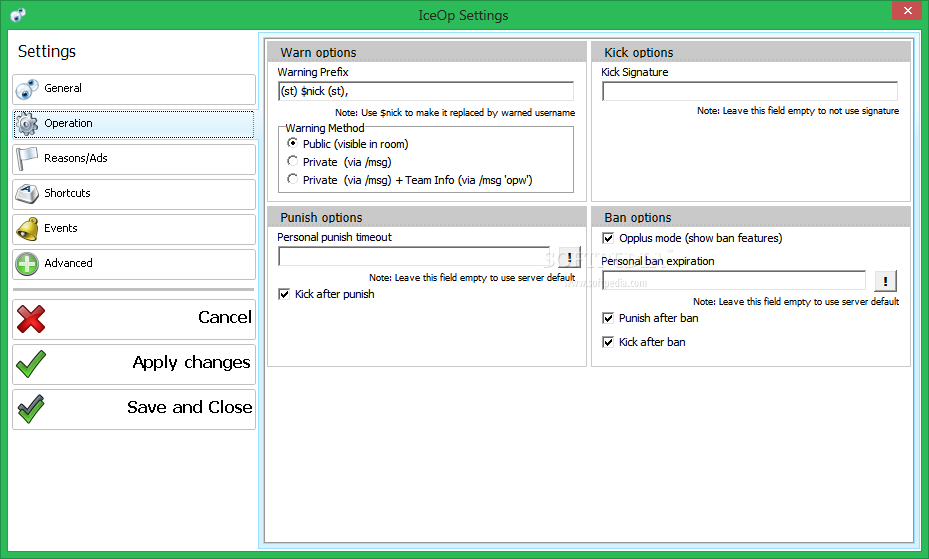Image resolution: width=929 pixels, height=559 pixels.
Task: Apply changes to settings
Action: pyautogui.click(x=134, y=364)
